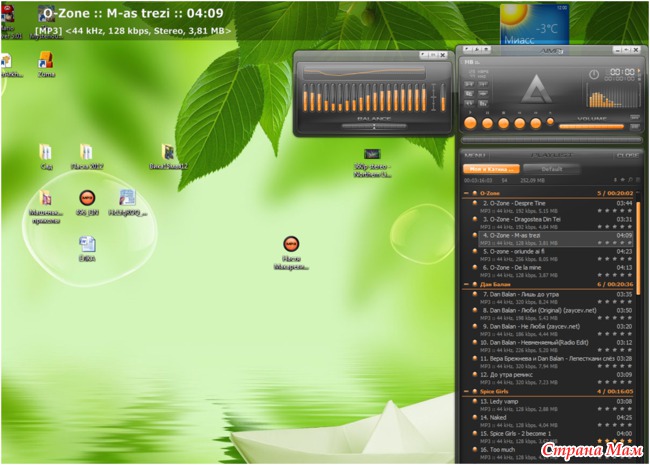Select track 13. Ledy vamp
This screenshot has width=650, height=465.
pyautogui.click(x=555, y=405)
